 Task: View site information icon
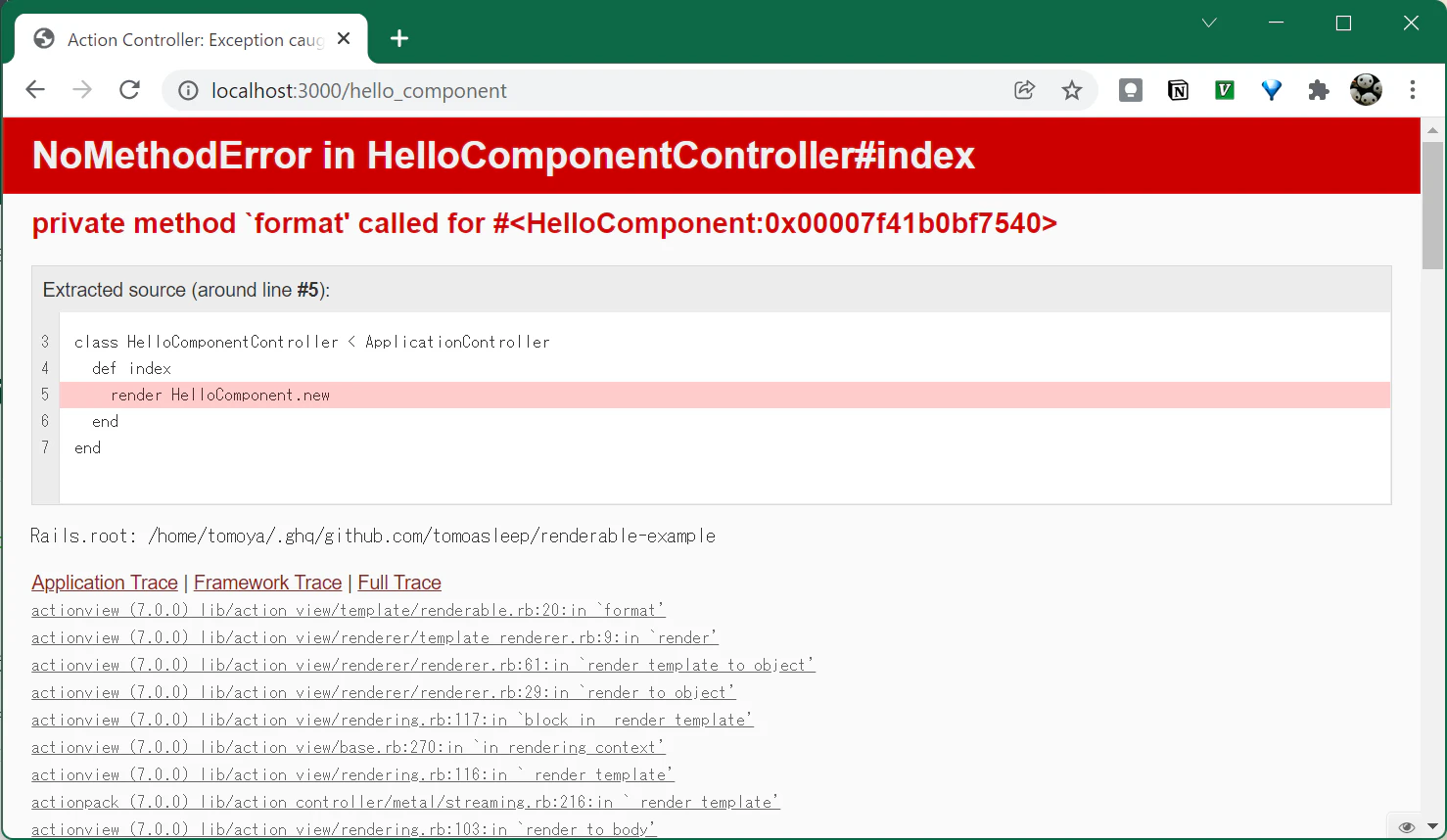187,90
